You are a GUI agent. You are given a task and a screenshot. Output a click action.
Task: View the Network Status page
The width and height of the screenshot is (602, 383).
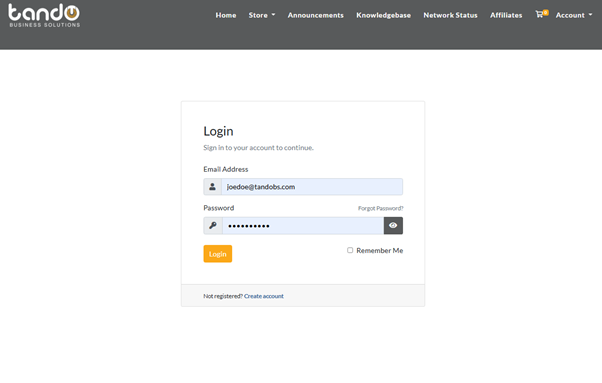450,15
